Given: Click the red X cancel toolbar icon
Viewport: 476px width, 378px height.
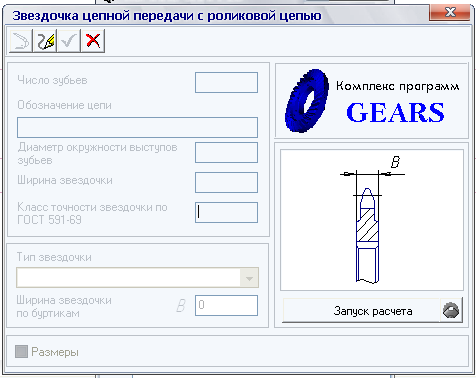Looking at the screenshot, I should 93,41.
